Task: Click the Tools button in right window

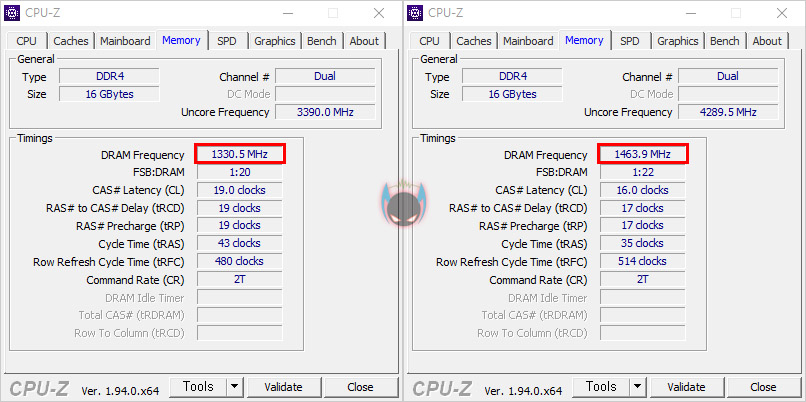Action: click(601, 387)
